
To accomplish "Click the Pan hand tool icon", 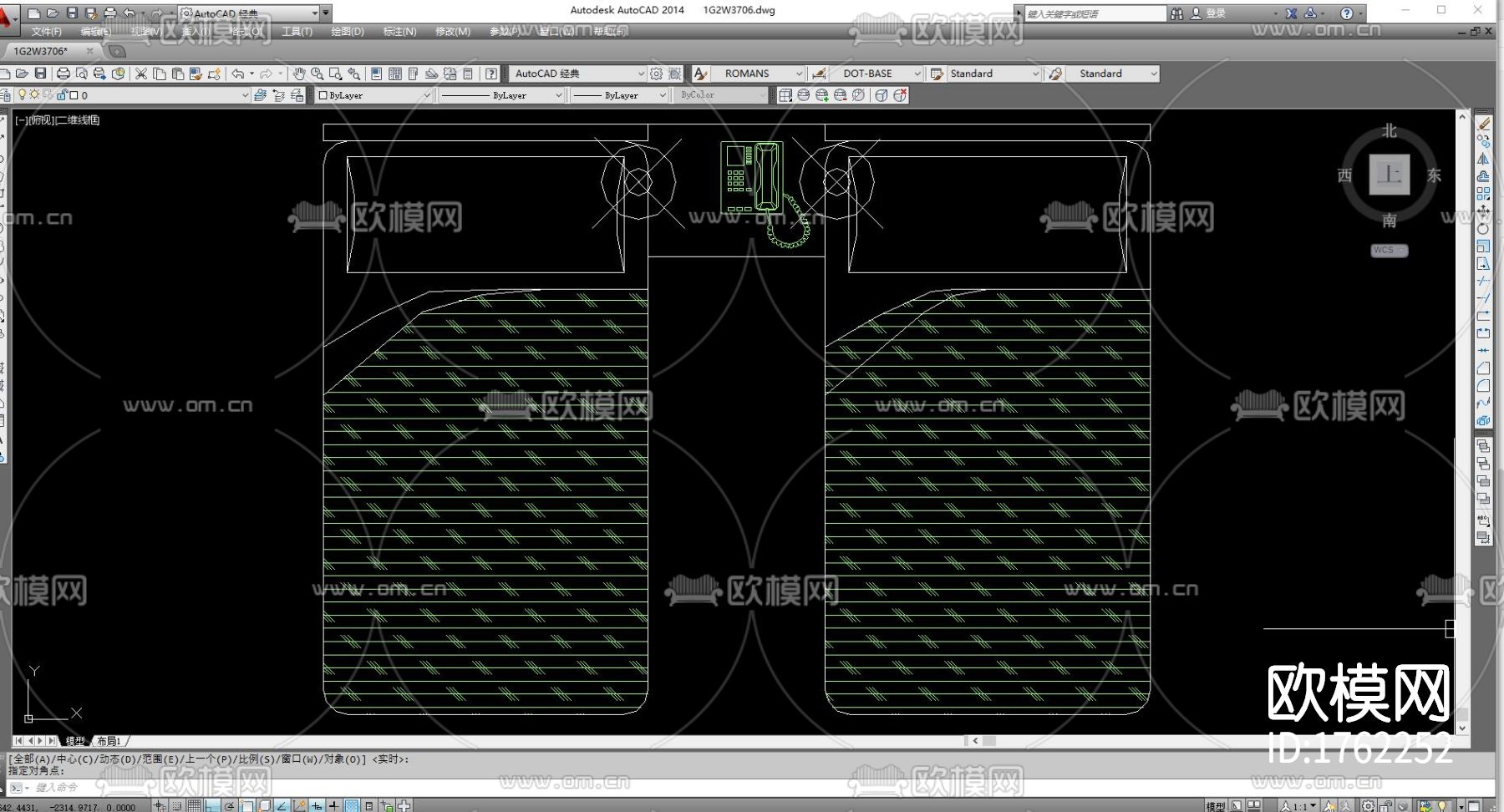I will [x=299, y=74].
